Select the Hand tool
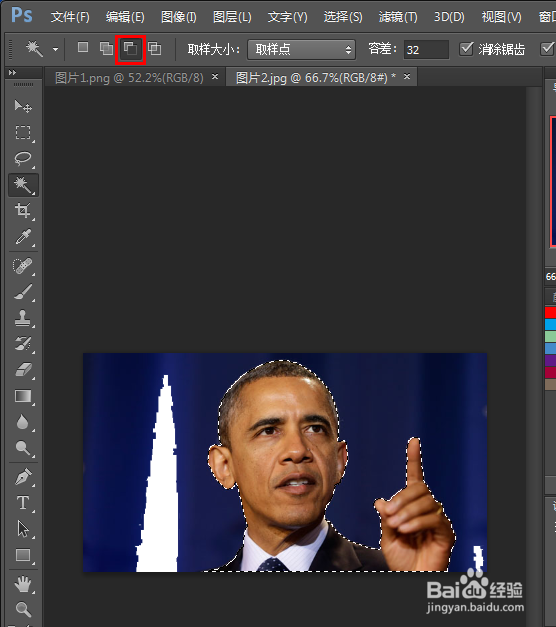Screen dimensions: 556x627 pos(23,584)
